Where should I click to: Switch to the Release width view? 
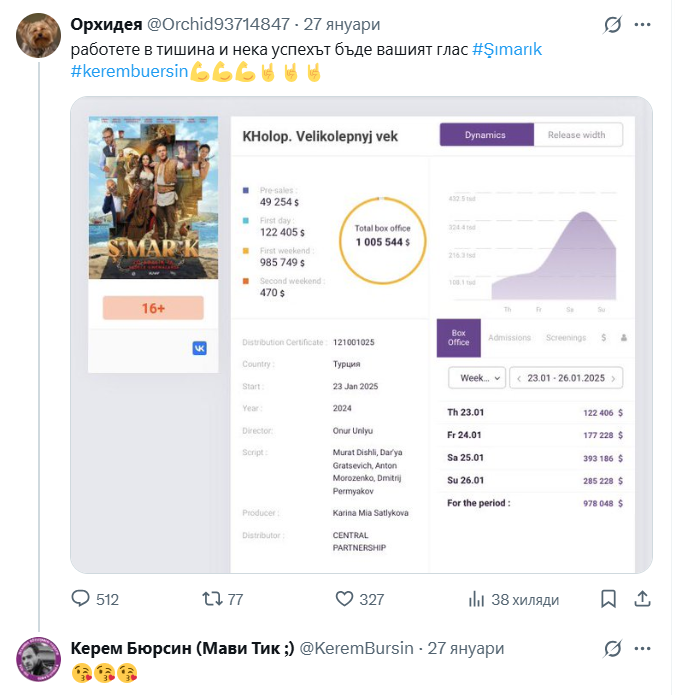click(x=577, y=135)
